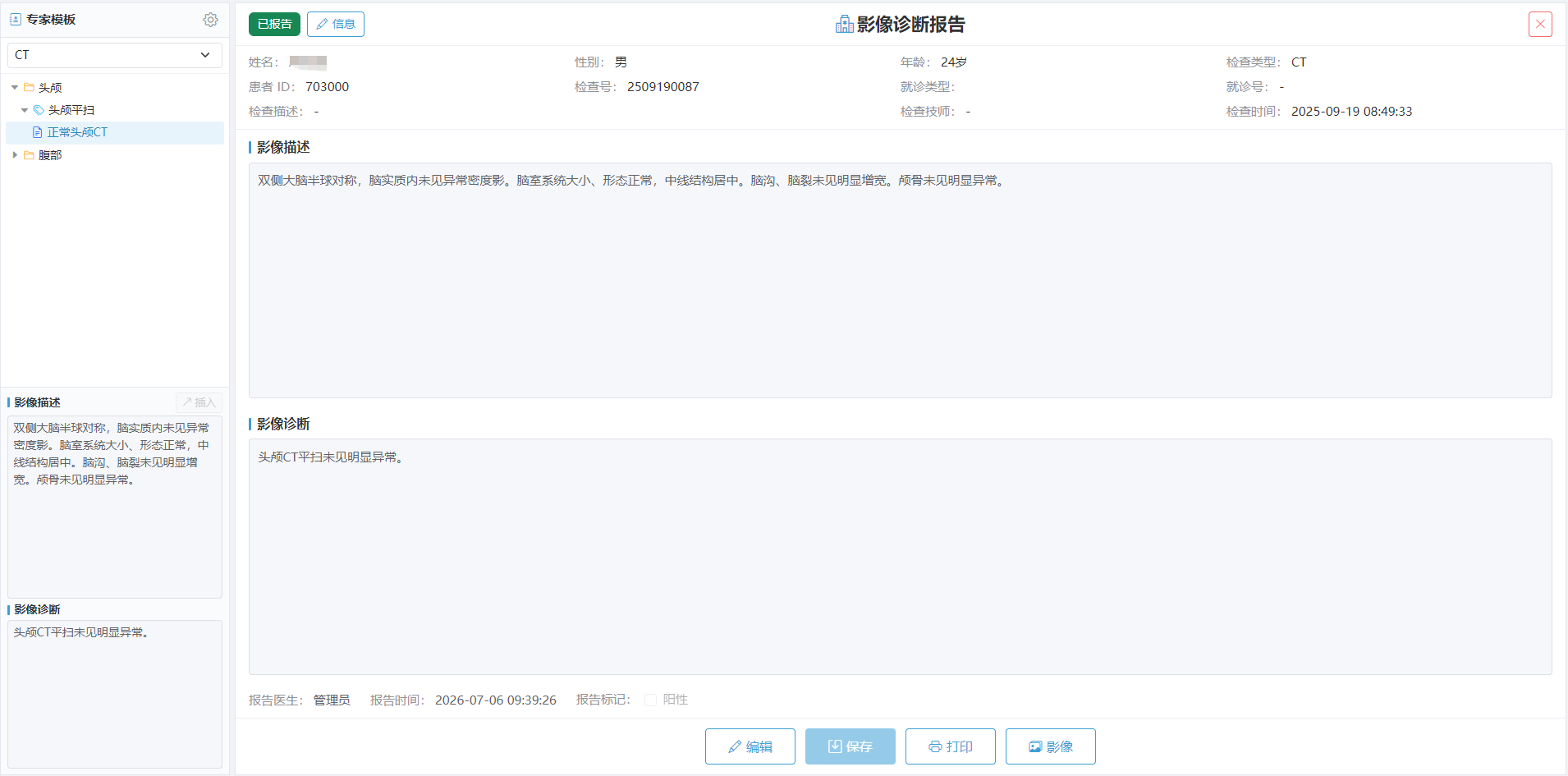Select the 正常头颅CT template item
1568x776 pixels.
click(x=115, y=132)
